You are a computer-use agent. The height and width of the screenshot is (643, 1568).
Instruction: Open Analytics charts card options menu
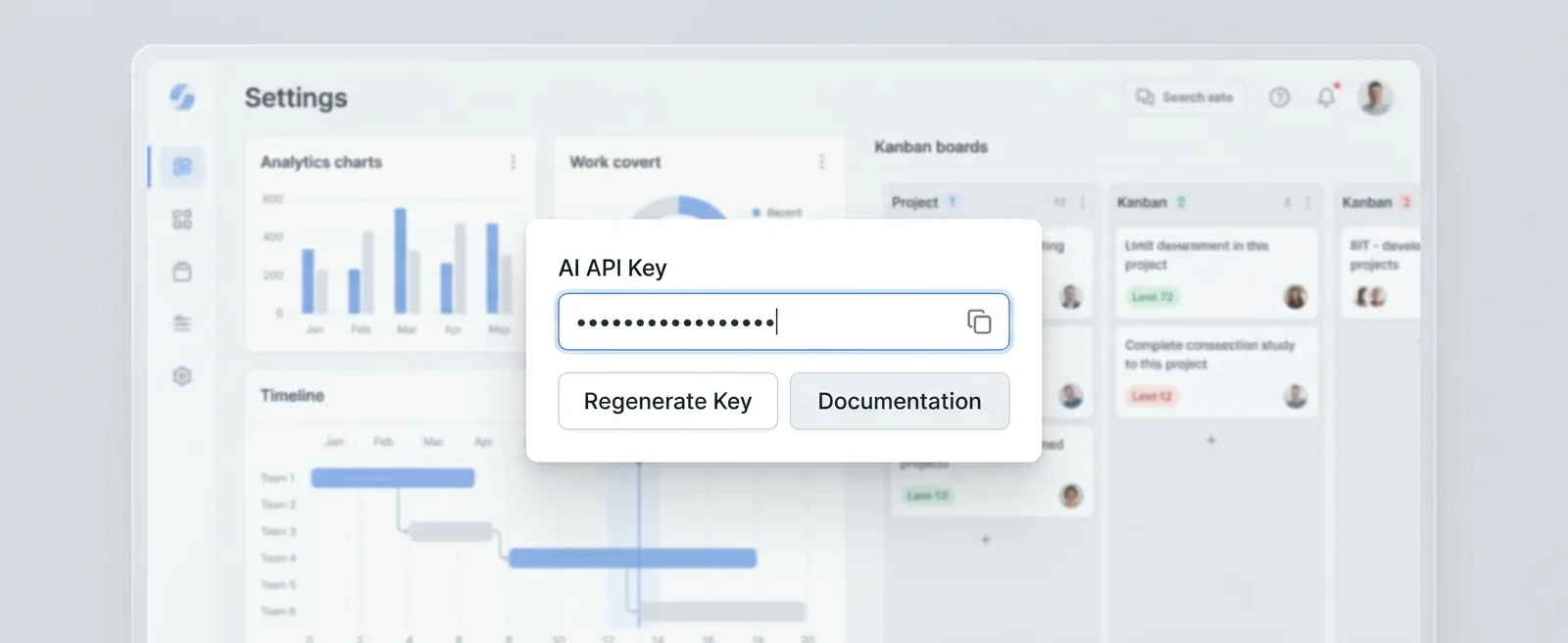point(513,162)
